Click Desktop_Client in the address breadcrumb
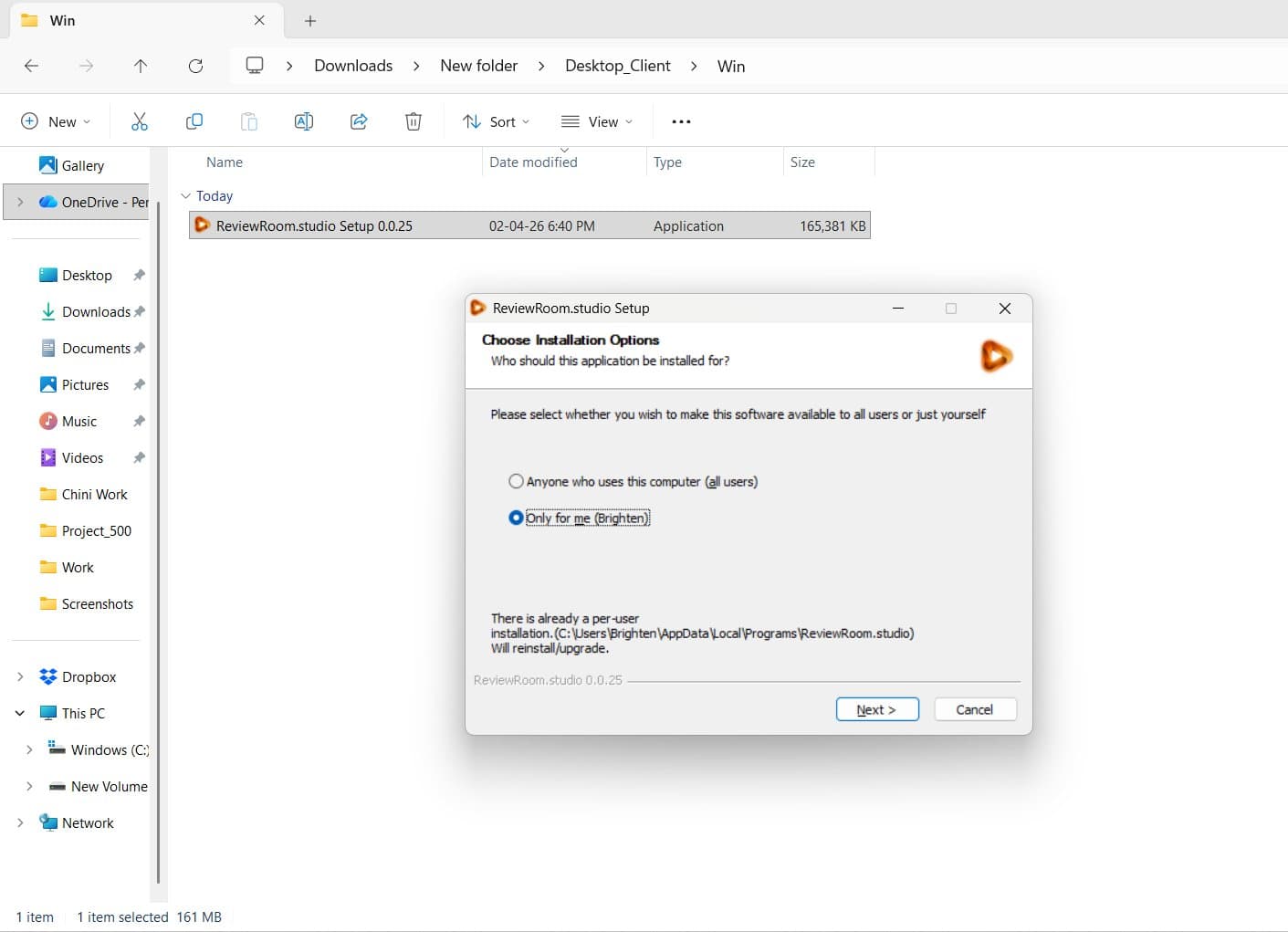The height and width of the screenshot is (932, 1288). (x=618, y=66)
